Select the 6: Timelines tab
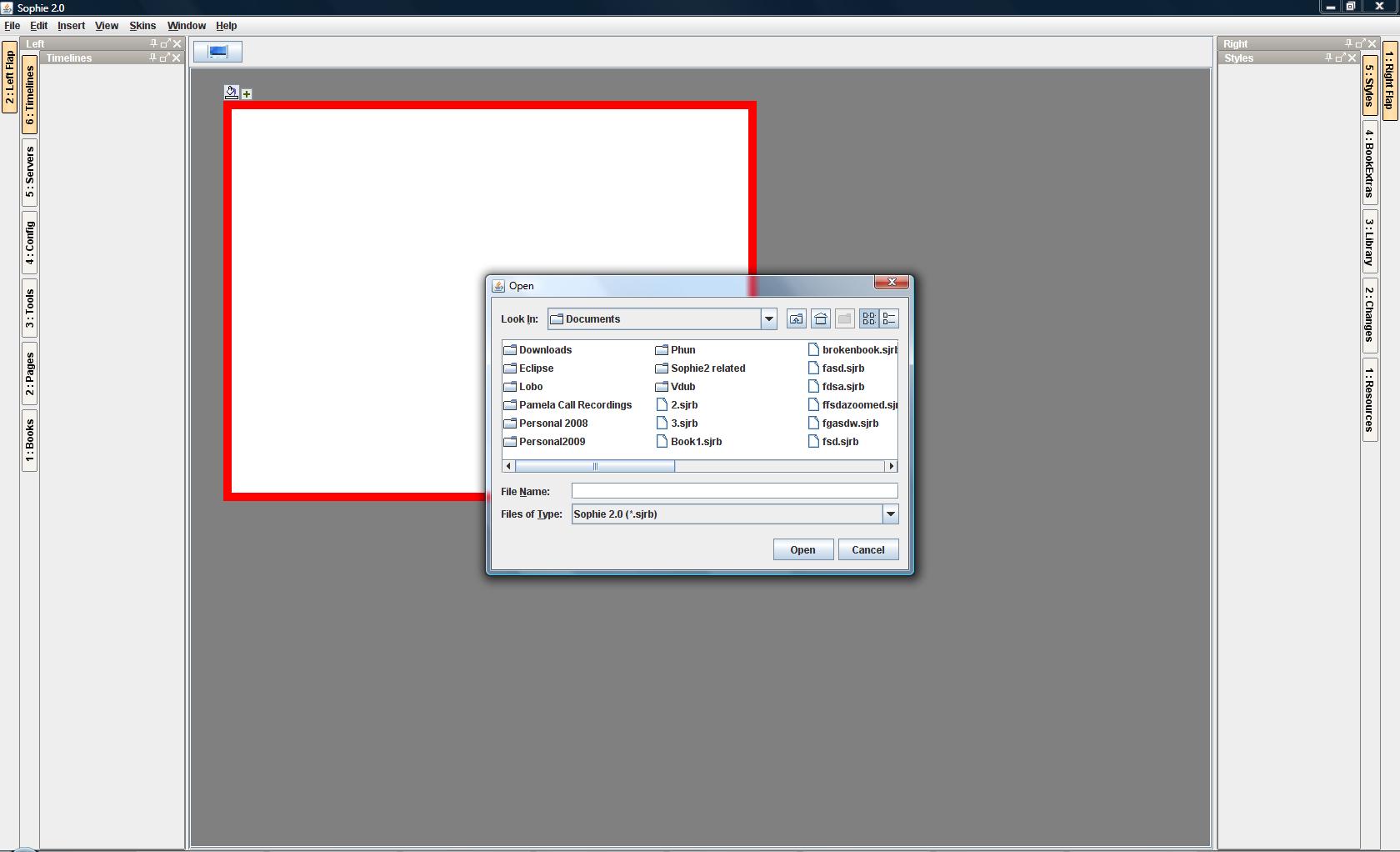The height and width of the screenshot is (852, 1400). [29, 95]
